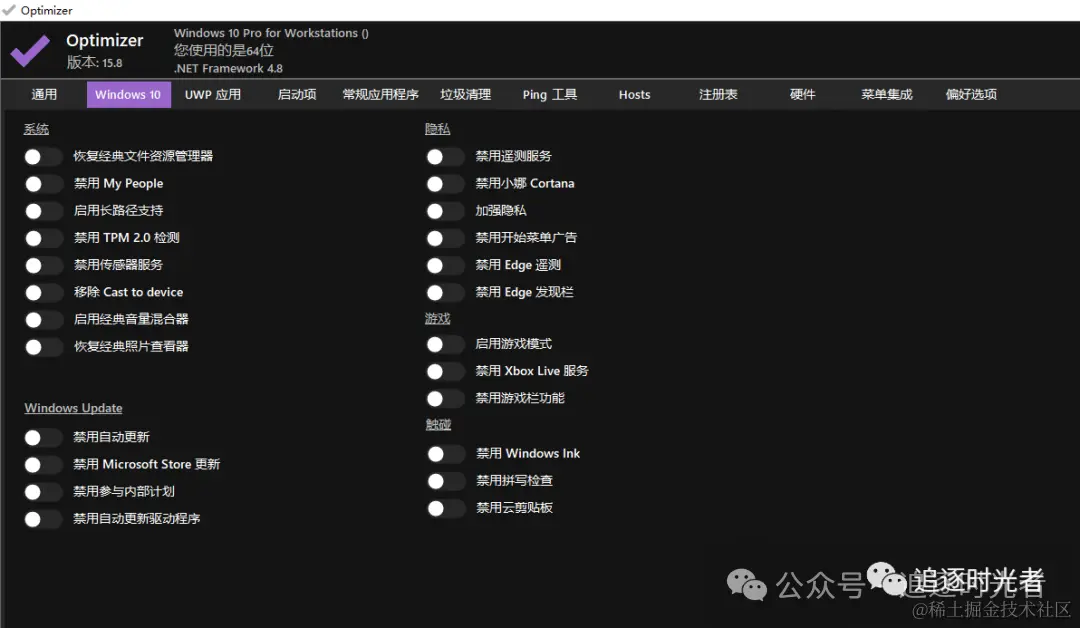Toggle 恢复经典文件资源管理器 switch
Viewport: 1080px width, 628px height.
[43, 157]
